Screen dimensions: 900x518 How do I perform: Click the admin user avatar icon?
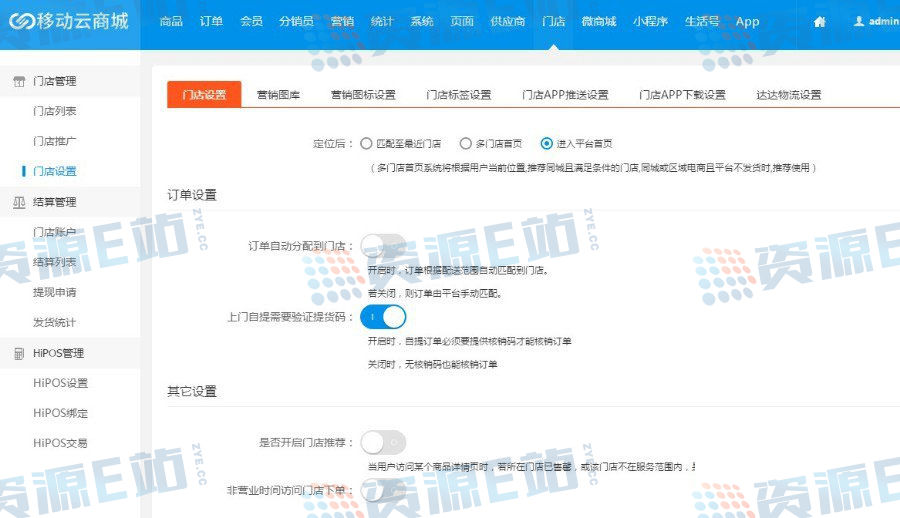point(858,22)
